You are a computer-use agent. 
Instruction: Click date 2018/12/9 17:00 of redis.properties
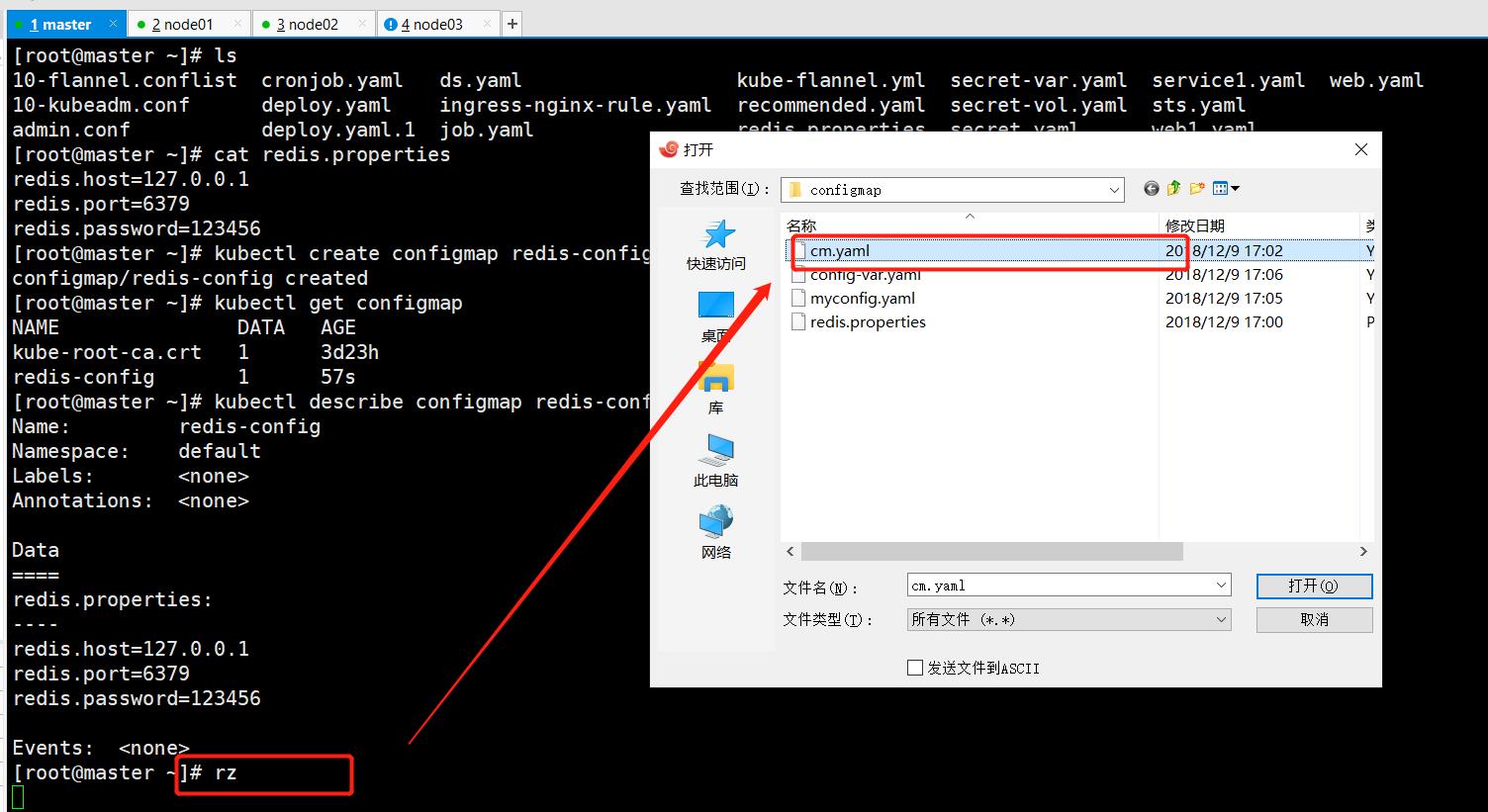pos(1224,322)
